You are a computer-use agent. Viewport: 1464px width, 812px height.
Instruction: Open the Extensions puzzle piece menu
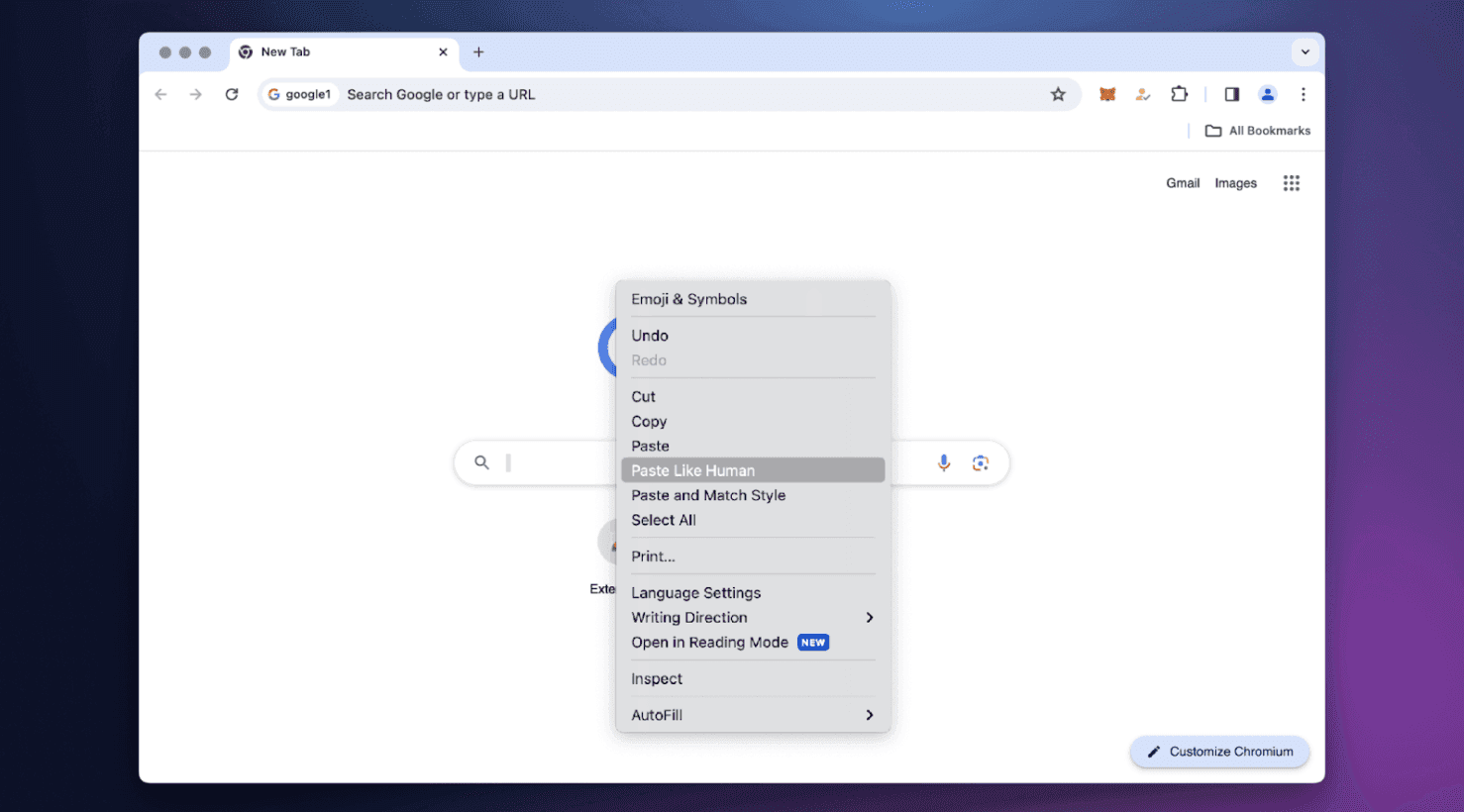[1179, 95]
